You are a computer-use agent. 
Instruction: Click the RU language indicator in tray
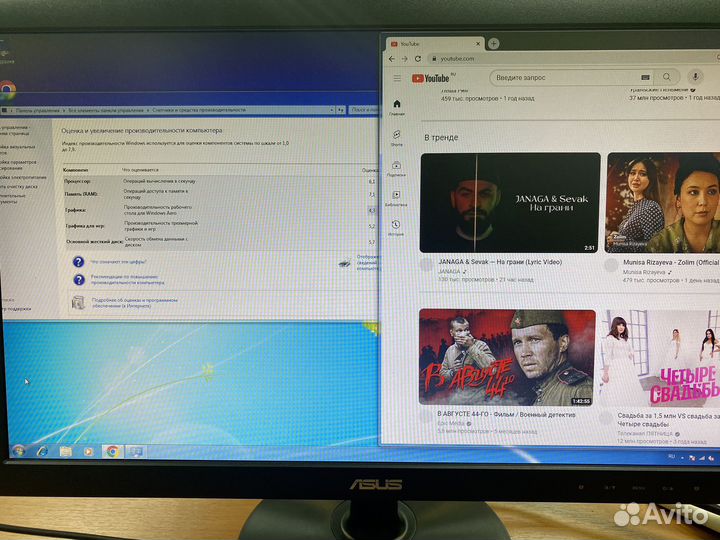[671, 456]
